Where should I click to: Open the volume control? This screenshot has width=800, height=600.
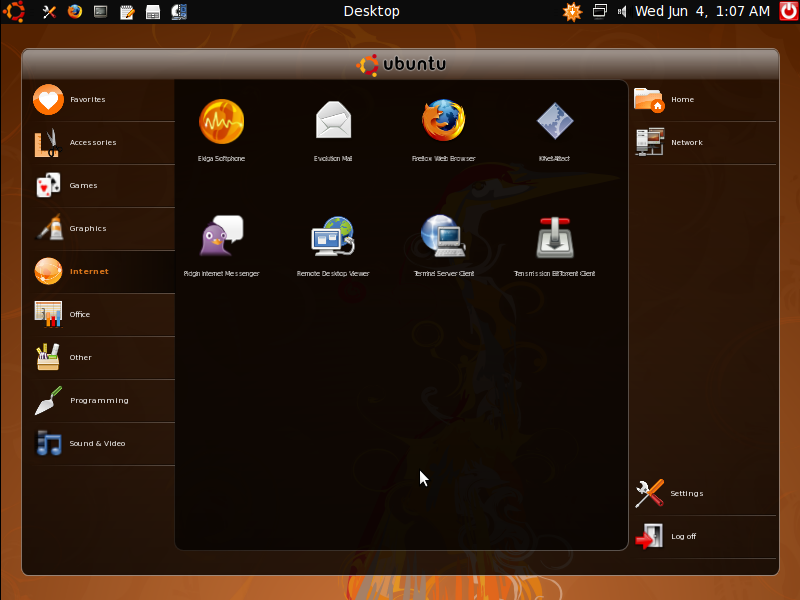pos(622,11)
